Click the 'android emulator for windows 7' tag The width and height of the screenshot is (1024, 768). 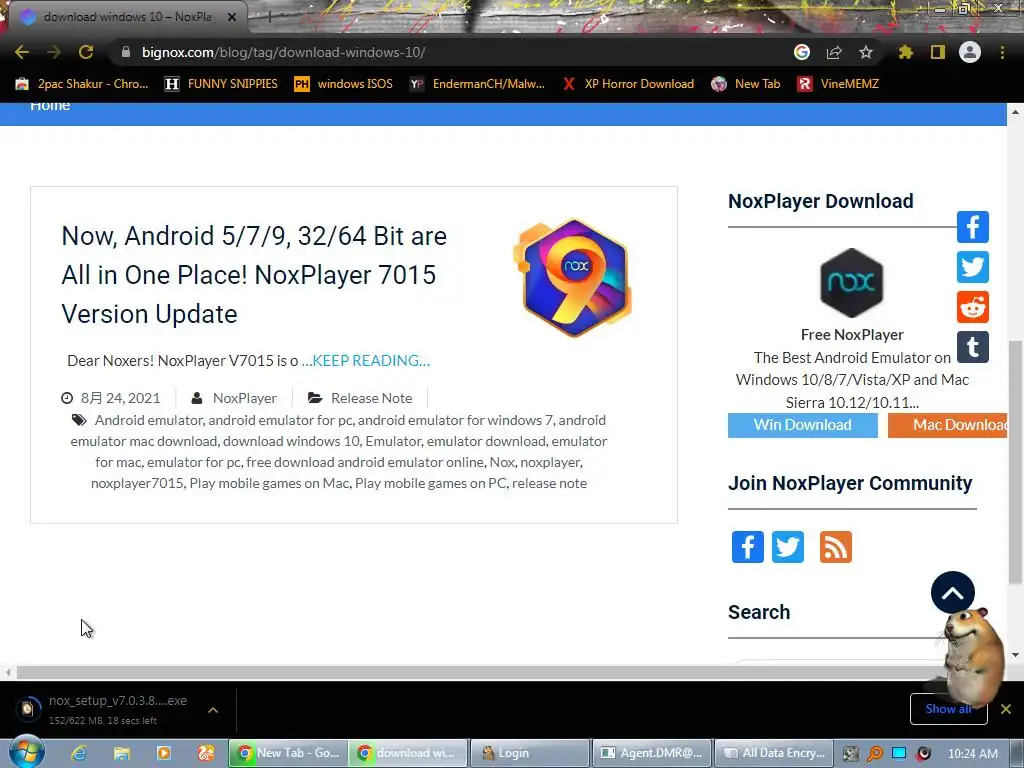click(455, 420)
